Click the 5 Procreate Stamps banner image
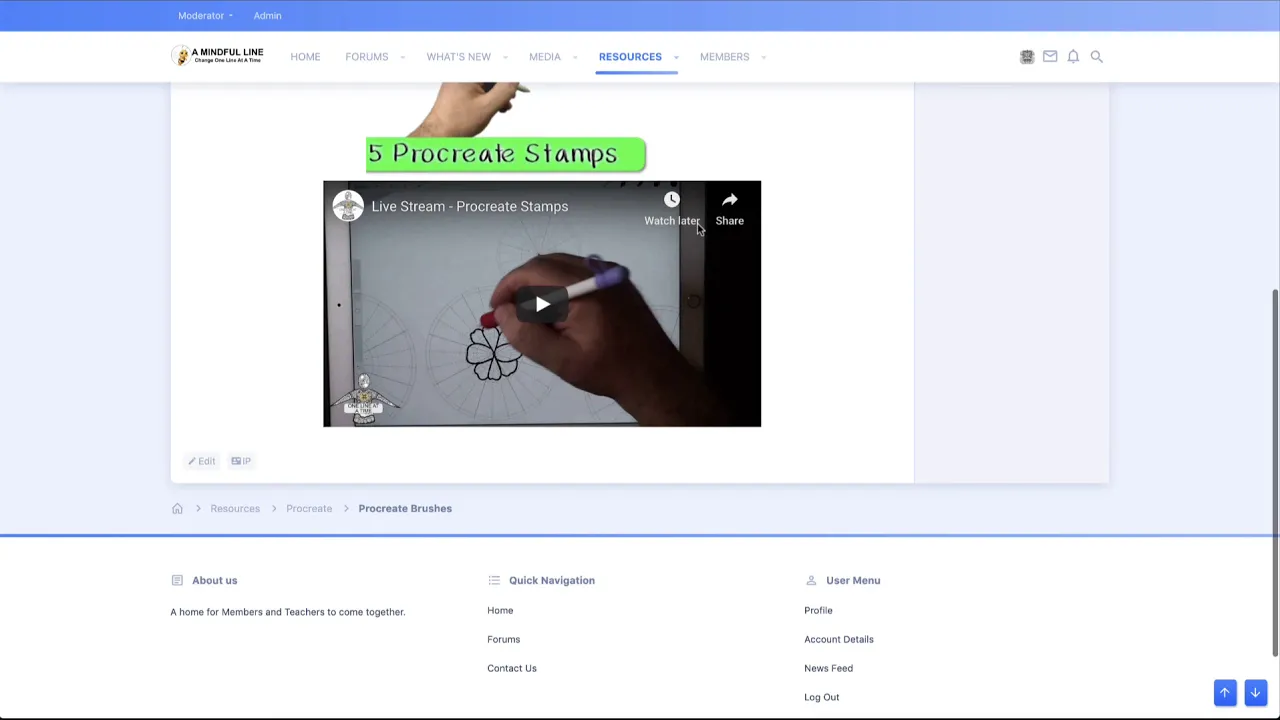The height and width of the screenshot is (720, 1280). [505, 154]
